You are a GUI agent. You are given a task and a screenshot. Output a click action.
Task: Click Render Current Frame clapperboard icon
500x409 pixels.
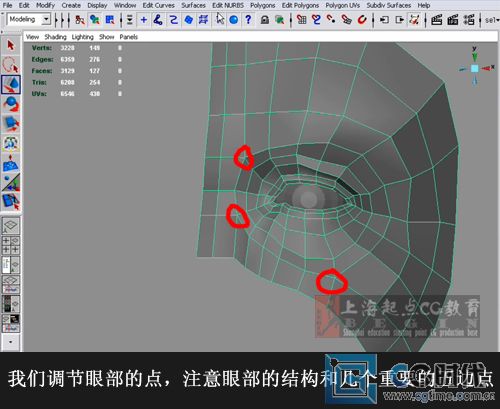click(436, 20)
